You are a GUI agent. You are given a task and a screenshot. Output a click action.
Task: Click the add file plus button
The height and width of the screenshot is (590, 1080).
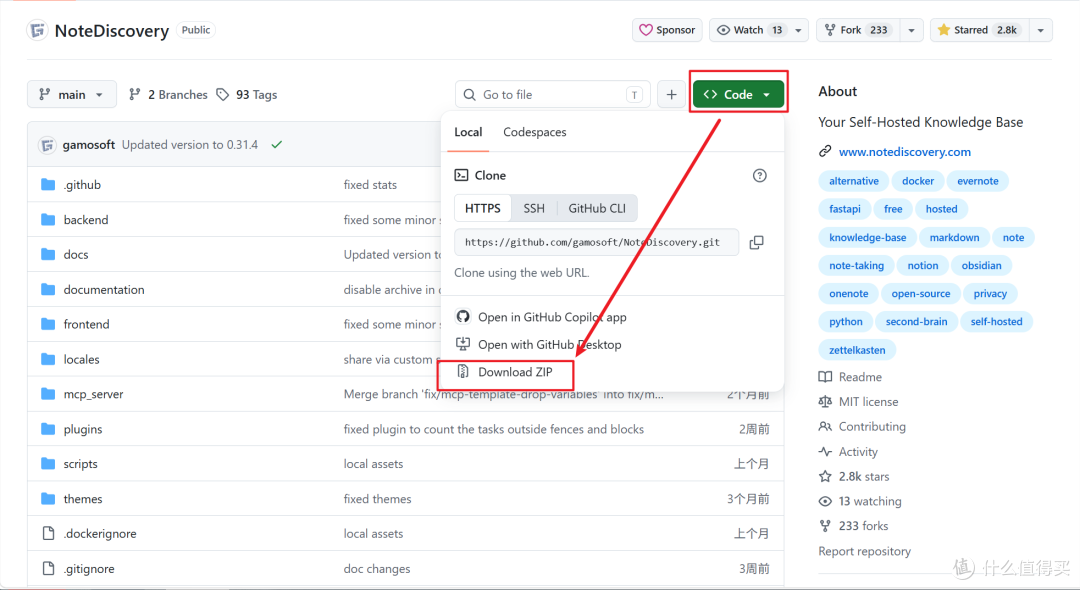pos(672,95)
